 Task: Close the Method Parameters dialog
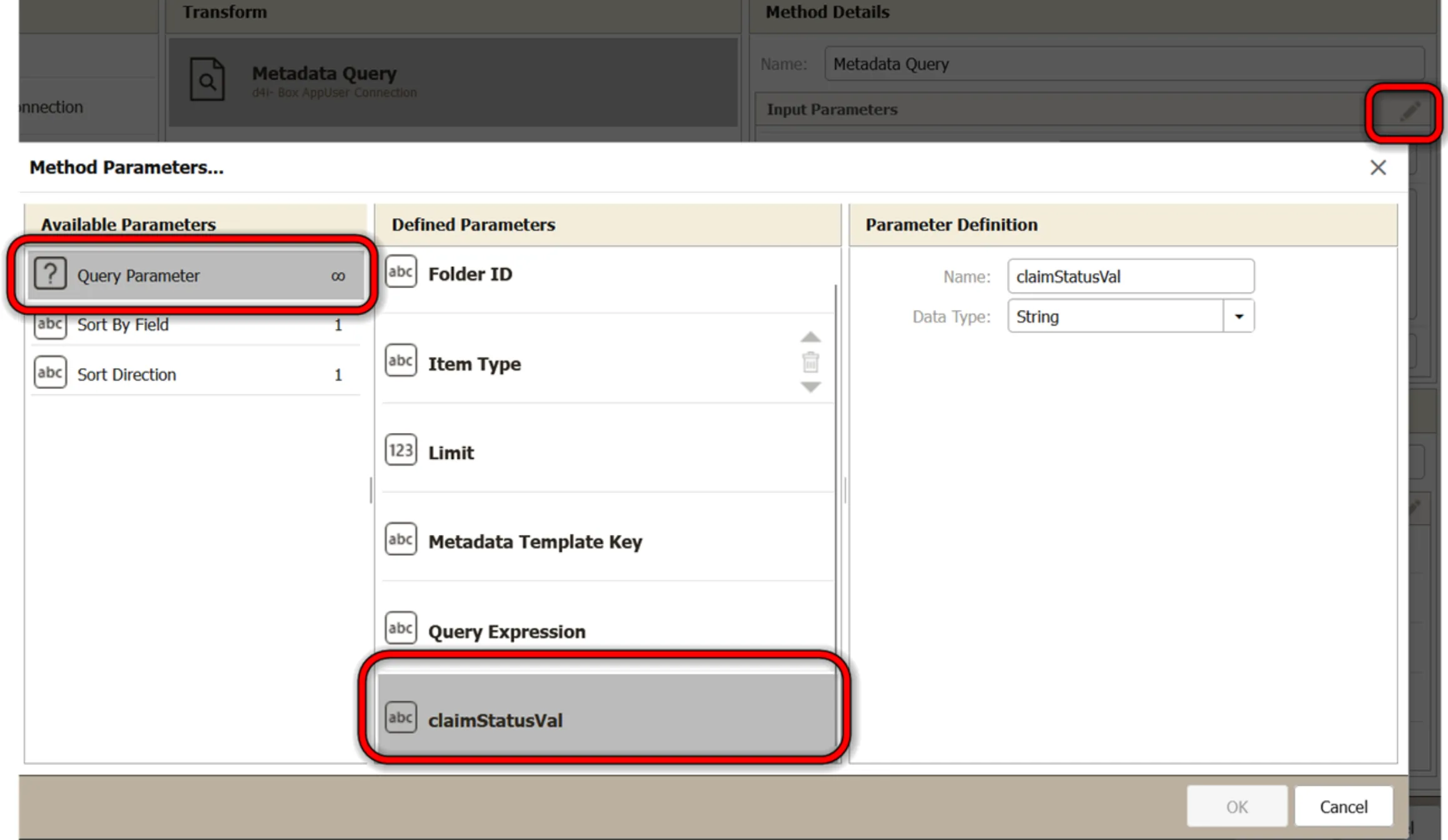point(1378,167)
